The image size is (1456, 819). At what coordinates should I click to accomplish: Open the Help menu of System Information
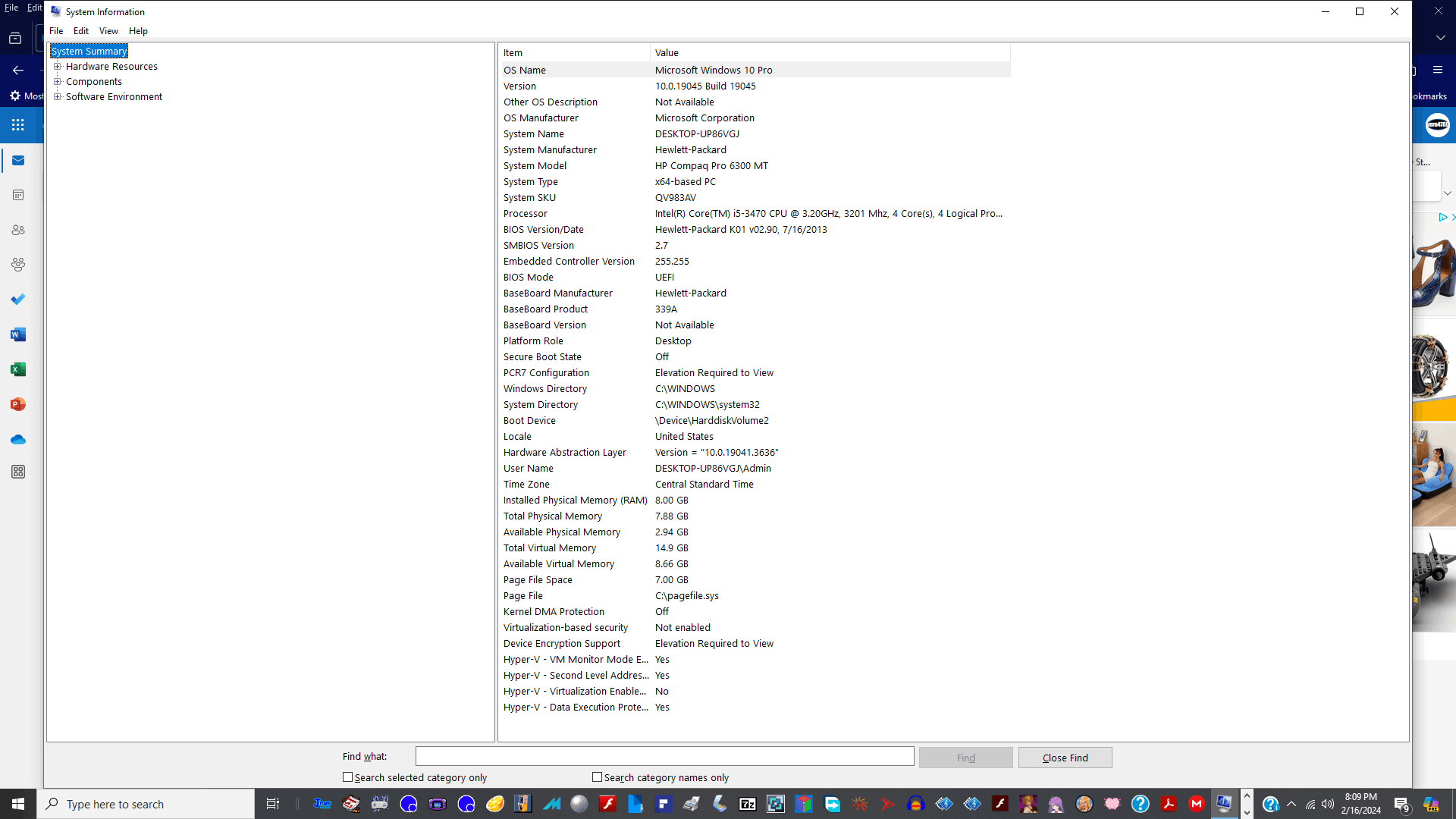coord(138,31)
